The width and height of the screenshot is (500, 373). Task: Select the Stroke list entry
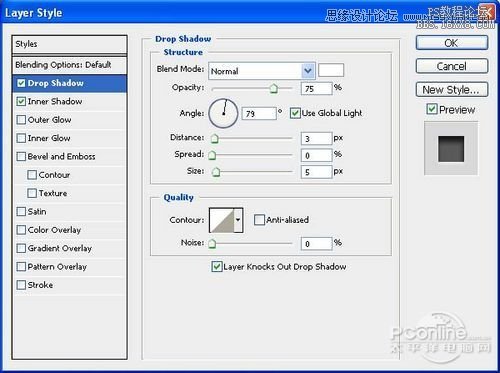click(69, 285)
